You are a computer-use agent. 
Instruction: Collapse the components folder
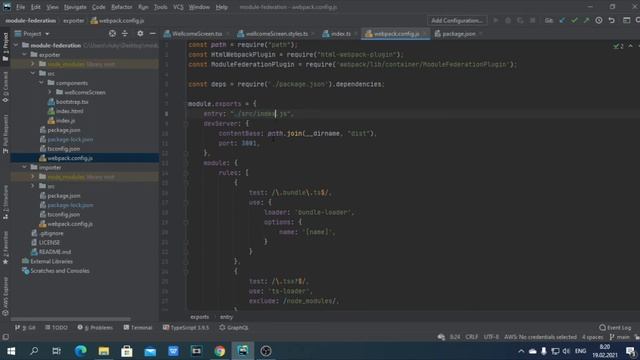pos(41,83)
